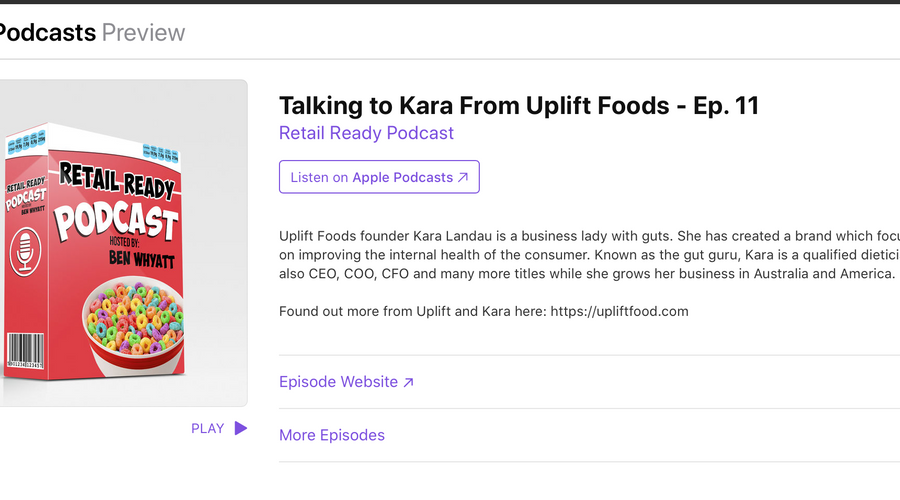Click the PLAY label under the artwork
The image size is (900, 500).
[207, 429]
